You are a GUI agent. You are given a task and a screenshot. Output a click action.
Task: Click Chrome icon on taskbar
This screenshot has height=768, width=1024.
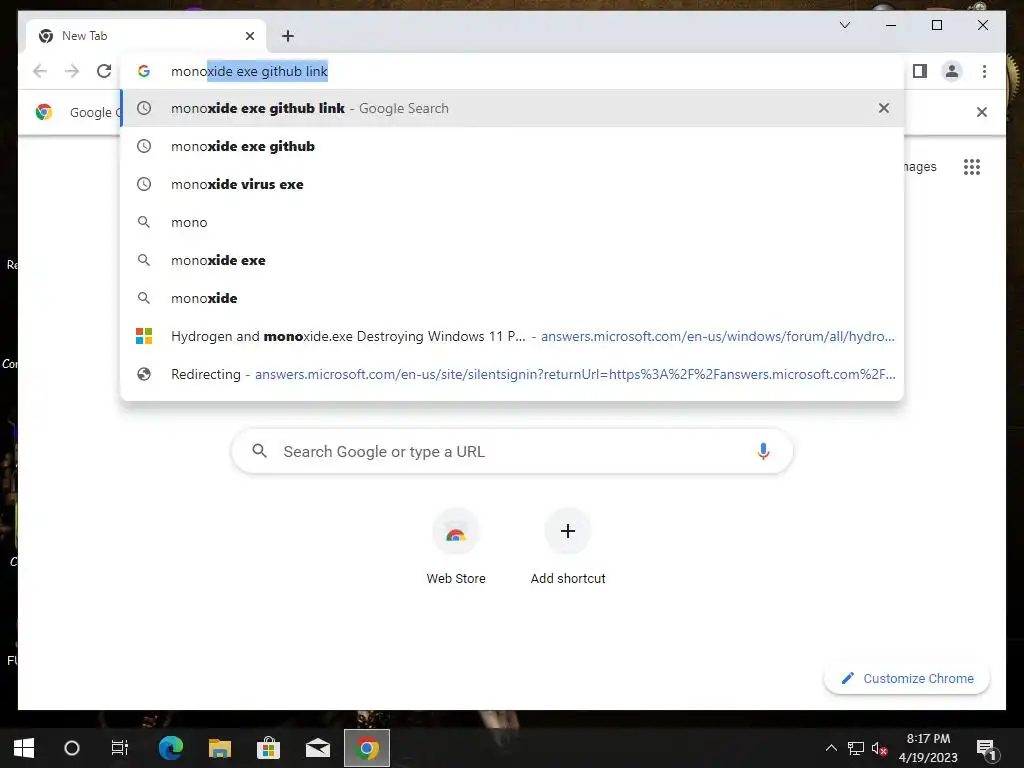click(x=367, y=748)
